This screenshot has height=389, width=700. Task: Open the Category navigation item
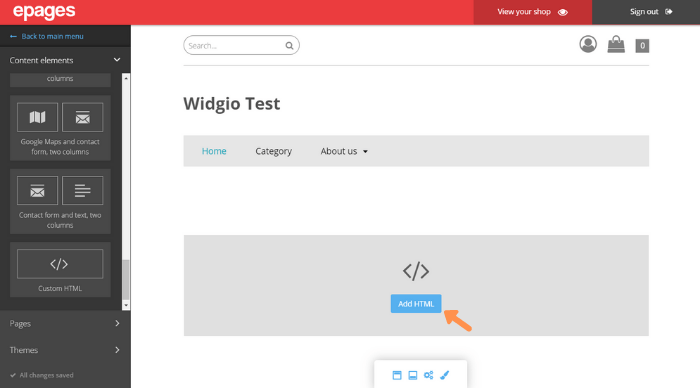click(x=274, y=151)
